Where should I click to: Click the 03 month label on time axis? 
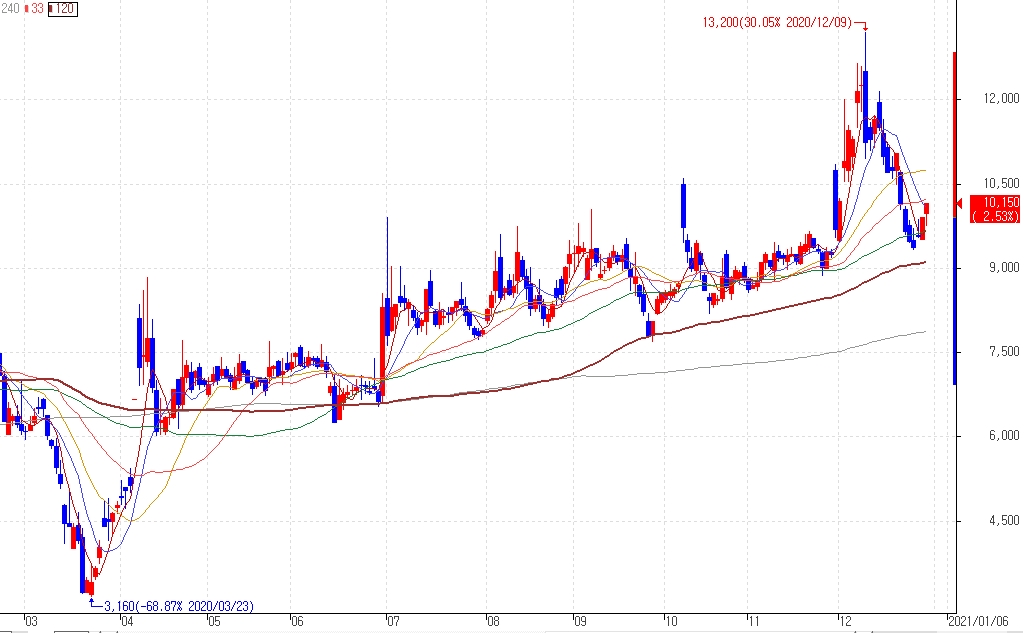pyautogui.click(x=31, y=621)
